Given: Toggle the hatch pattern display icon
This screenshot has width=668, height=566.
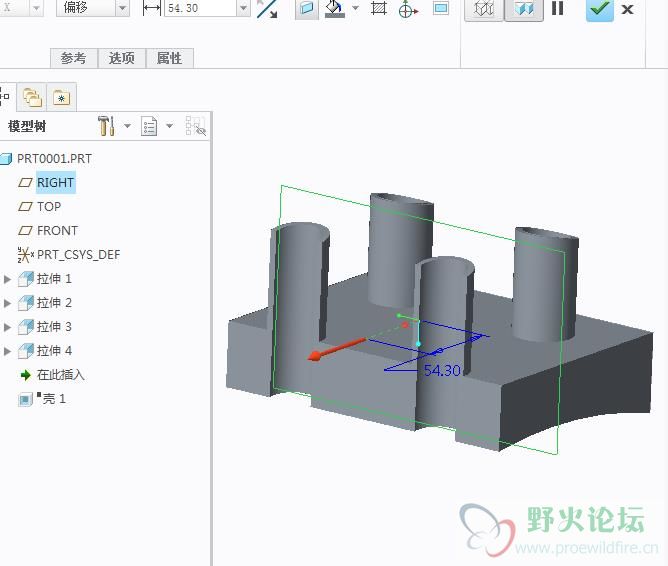Looking at the screenshot, I should coord(379,9).
